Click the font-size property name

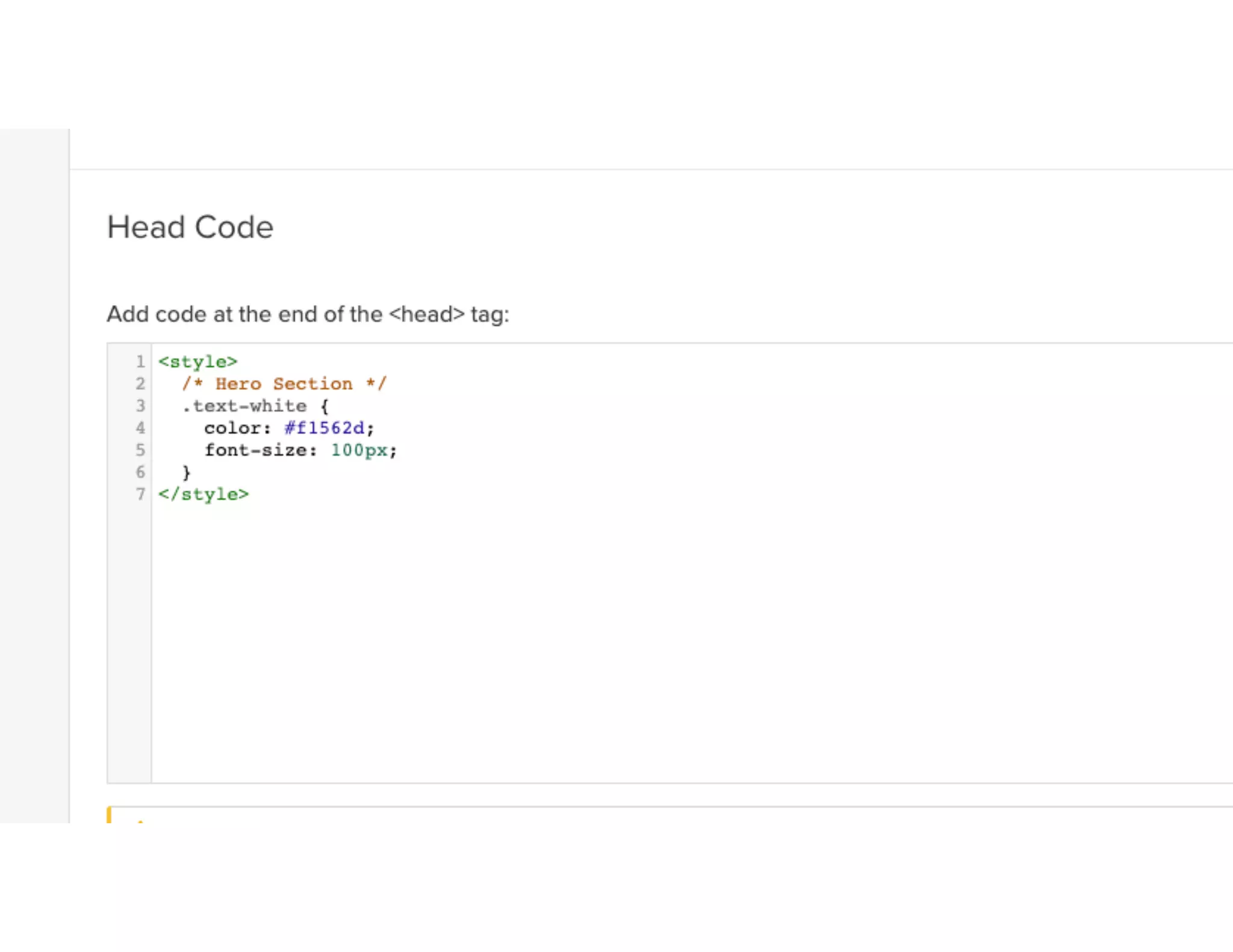click(x=256, y=450)
